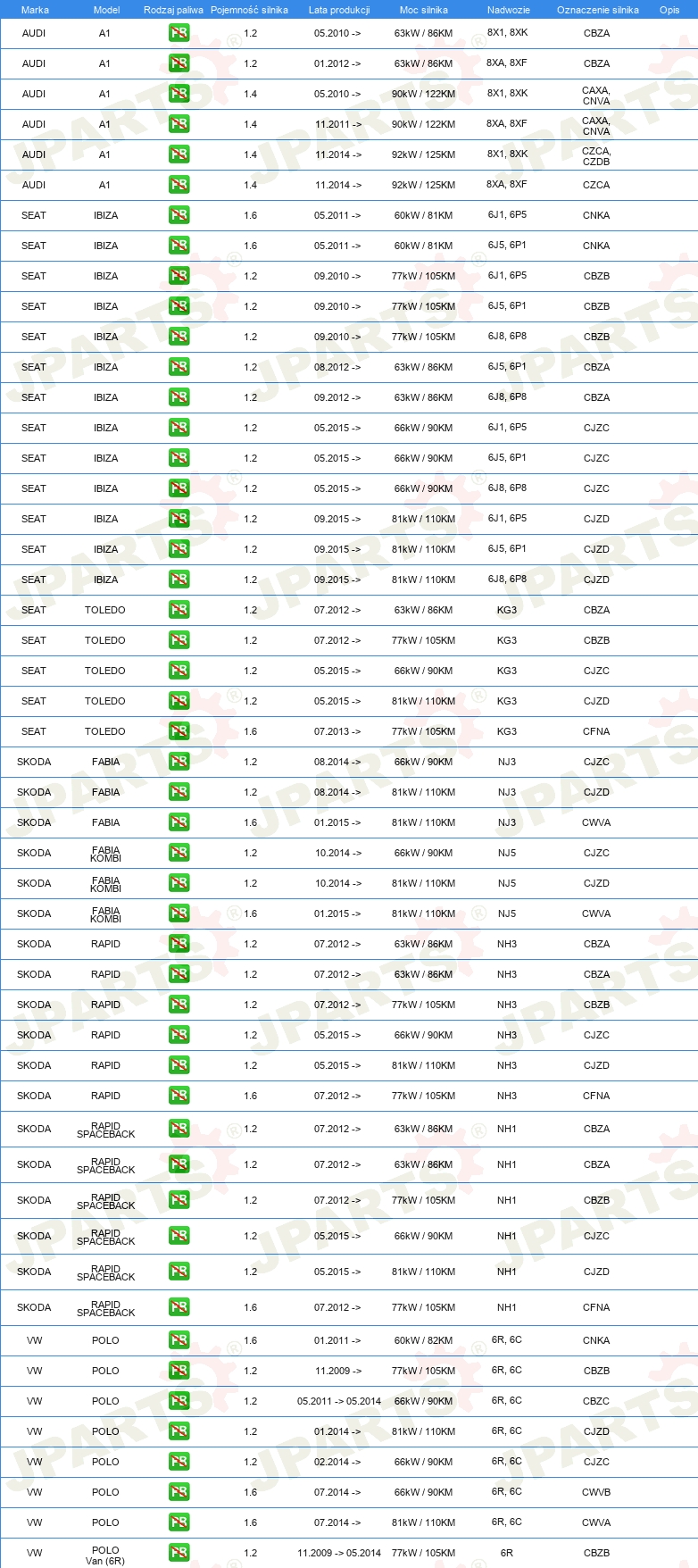Viewport: 698px width, 1568px height.
Task: Select fuel icon in SKODA RAPID NH3 CJZD row
Action: [179, 1065]
